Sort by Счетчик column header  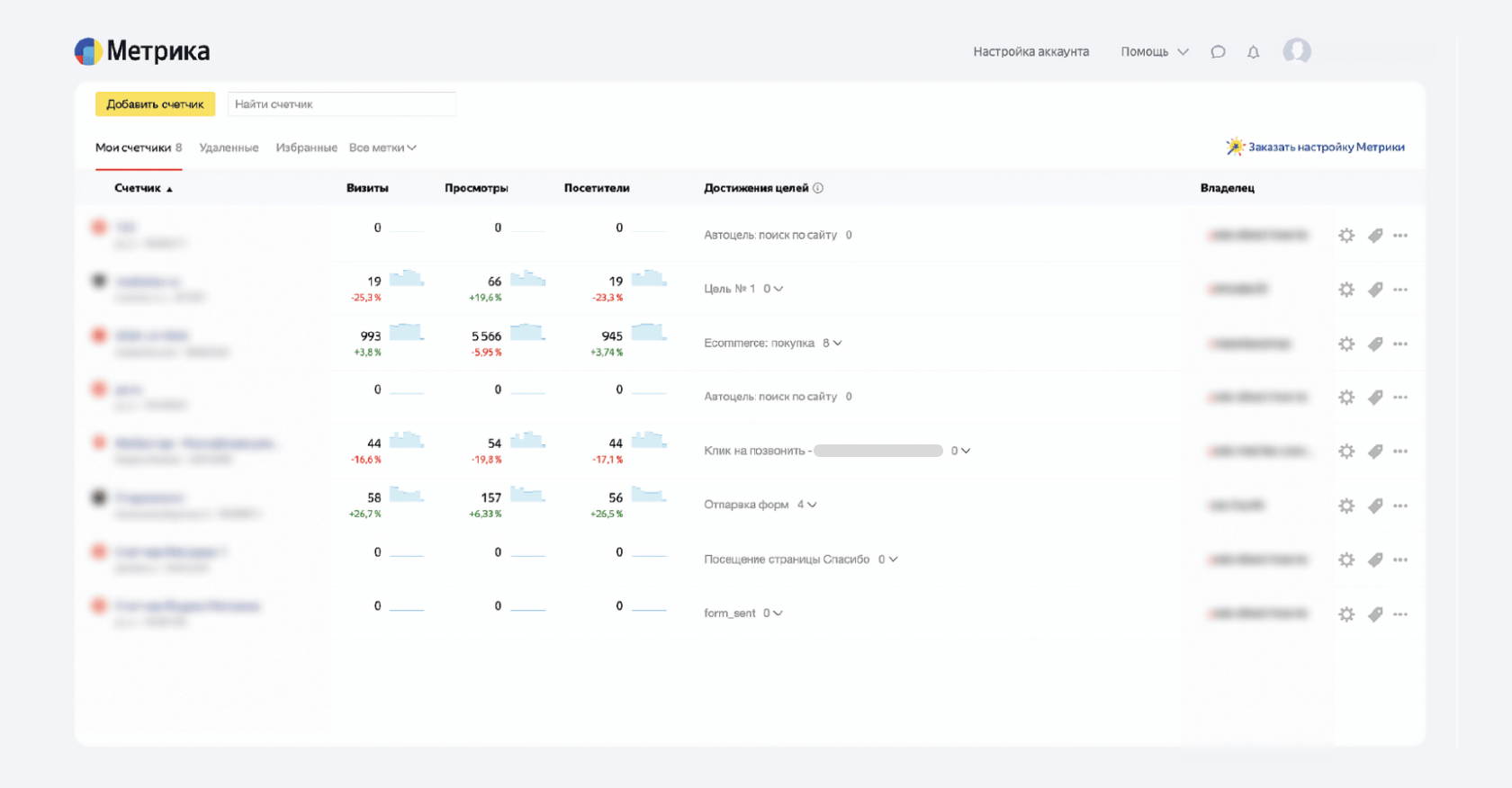(143, 188)
